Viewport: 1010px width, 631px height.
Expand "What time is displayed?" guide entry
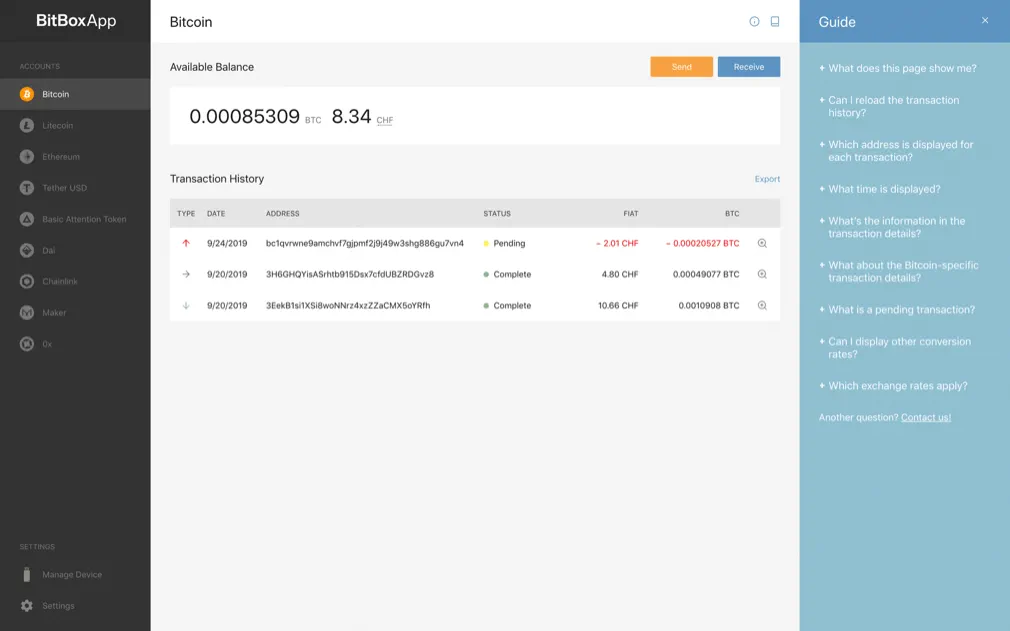point(883,189)
